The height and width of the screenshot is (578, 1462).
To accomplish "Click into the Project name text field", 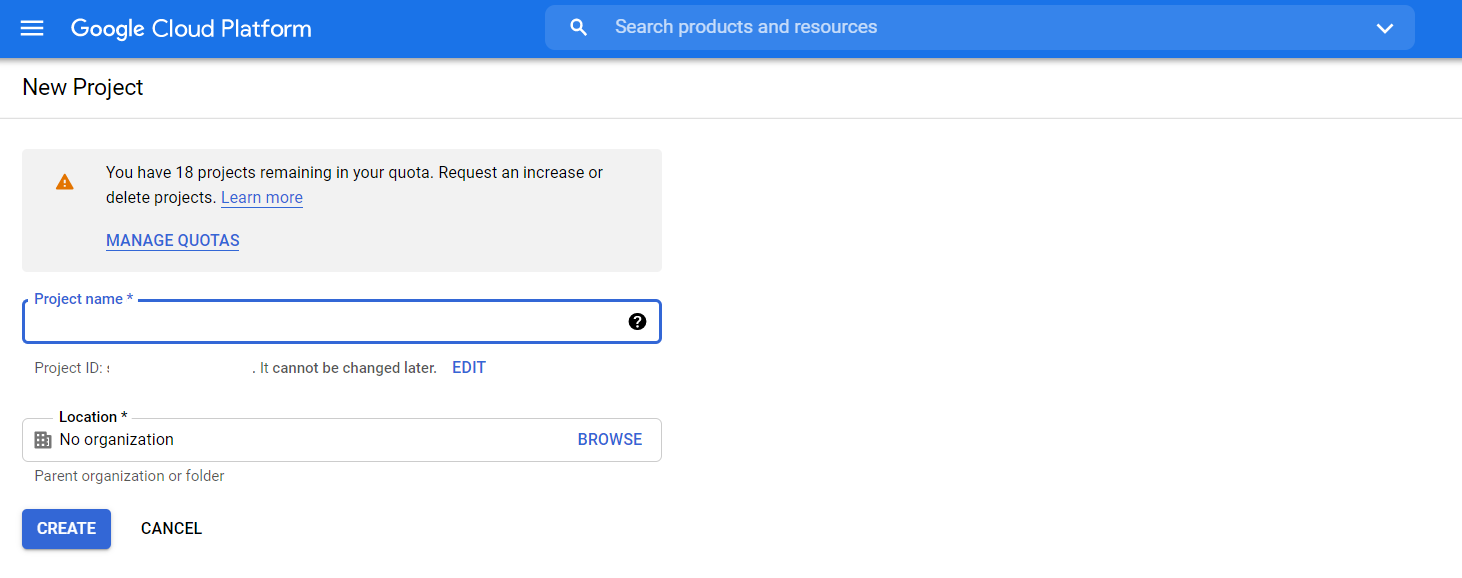I will 320,323.
